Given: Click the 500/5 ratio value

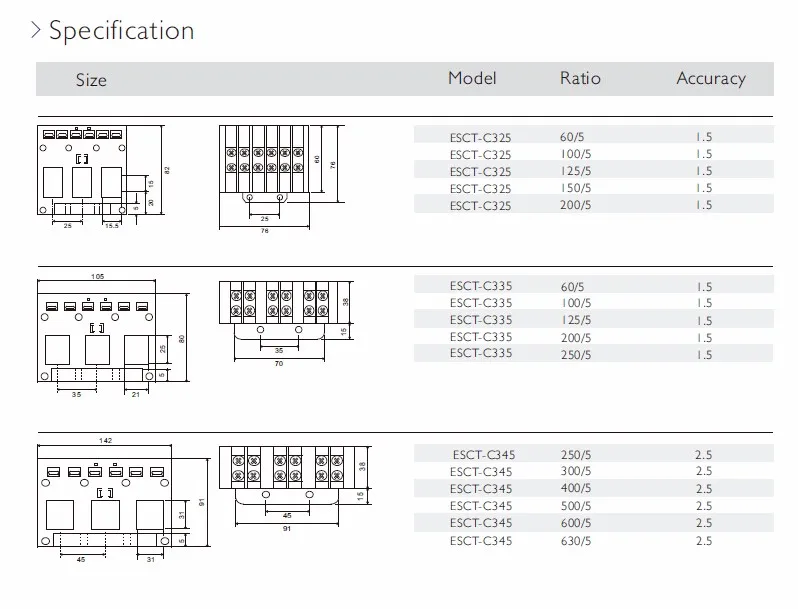Looking at the screenshot, I should [576, 506].
